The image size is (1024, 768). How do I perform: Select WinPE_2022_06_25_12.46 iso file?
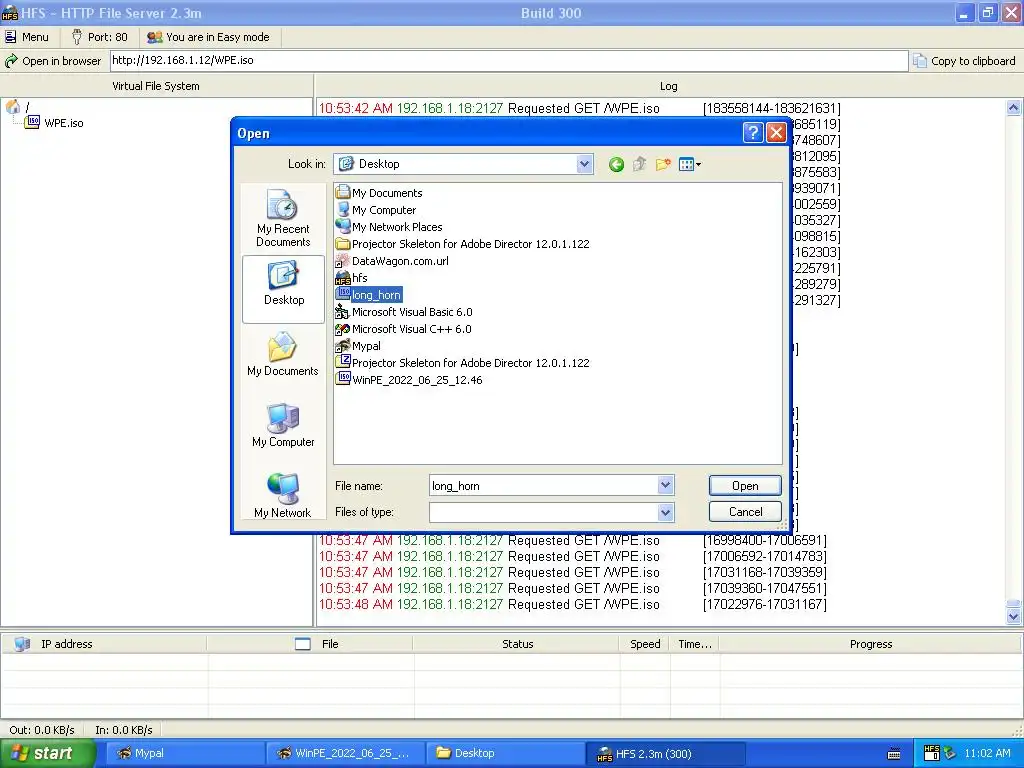(409, 379)
